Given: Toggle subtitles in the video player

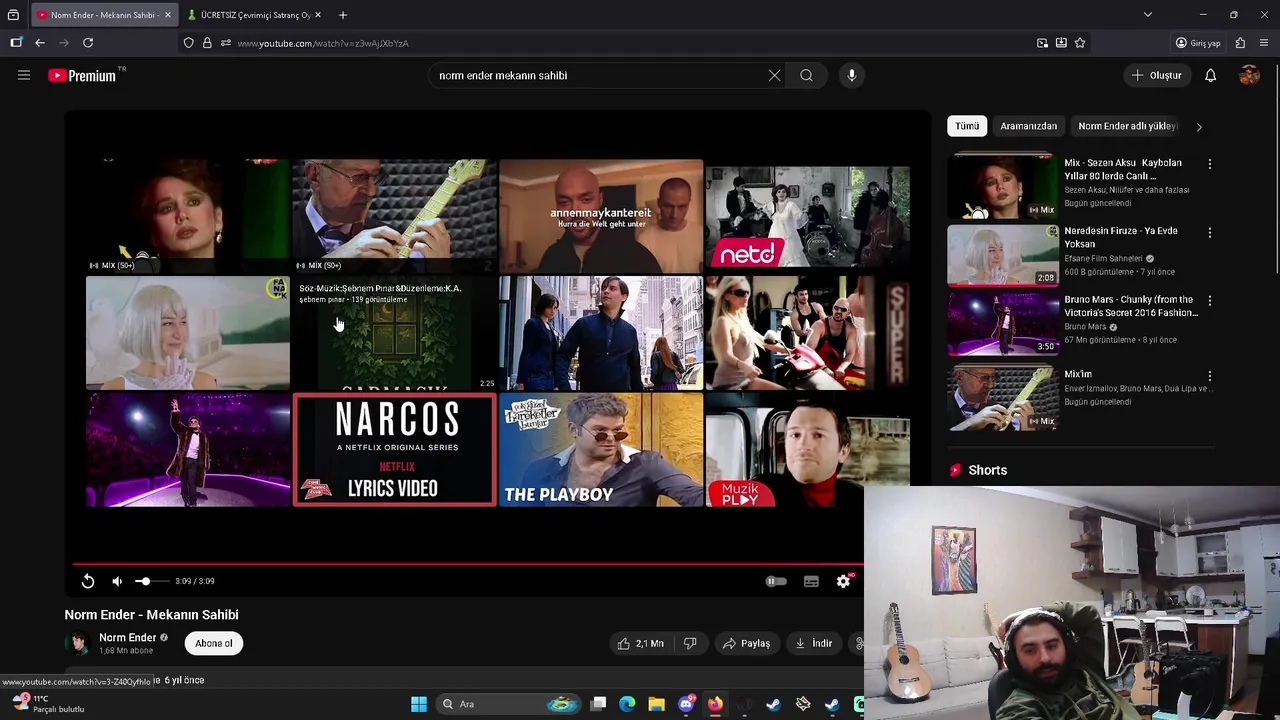Looking at the screenshot, I should click(x=811, y=581).
